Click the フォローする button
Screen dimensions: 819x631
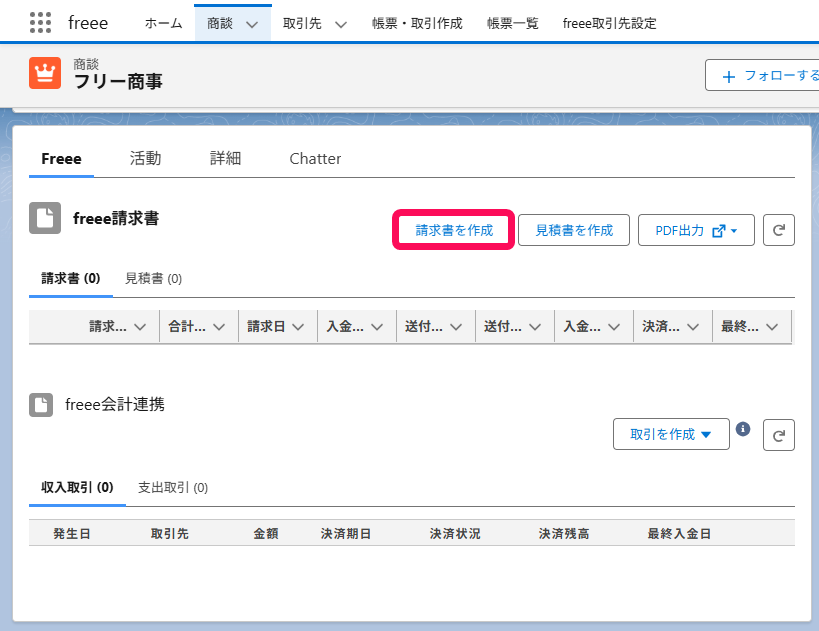[x=762, y=76]
